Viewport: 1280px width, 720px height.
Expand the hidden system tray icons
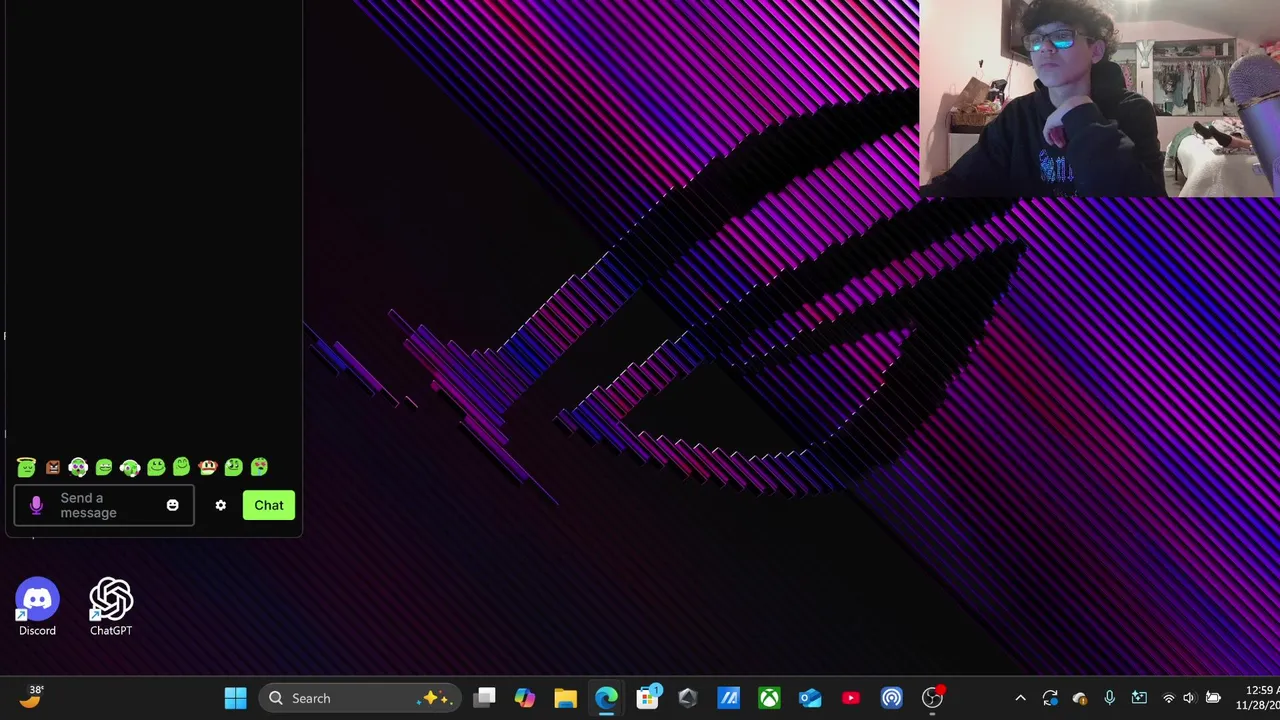pos(1020,698)
